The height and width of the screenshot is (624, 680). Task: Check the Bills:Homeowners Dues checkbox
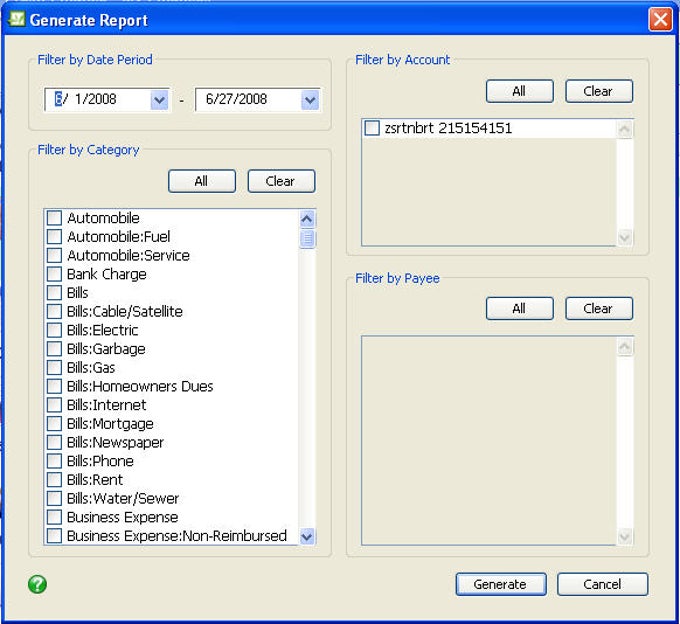pos(54,386)
